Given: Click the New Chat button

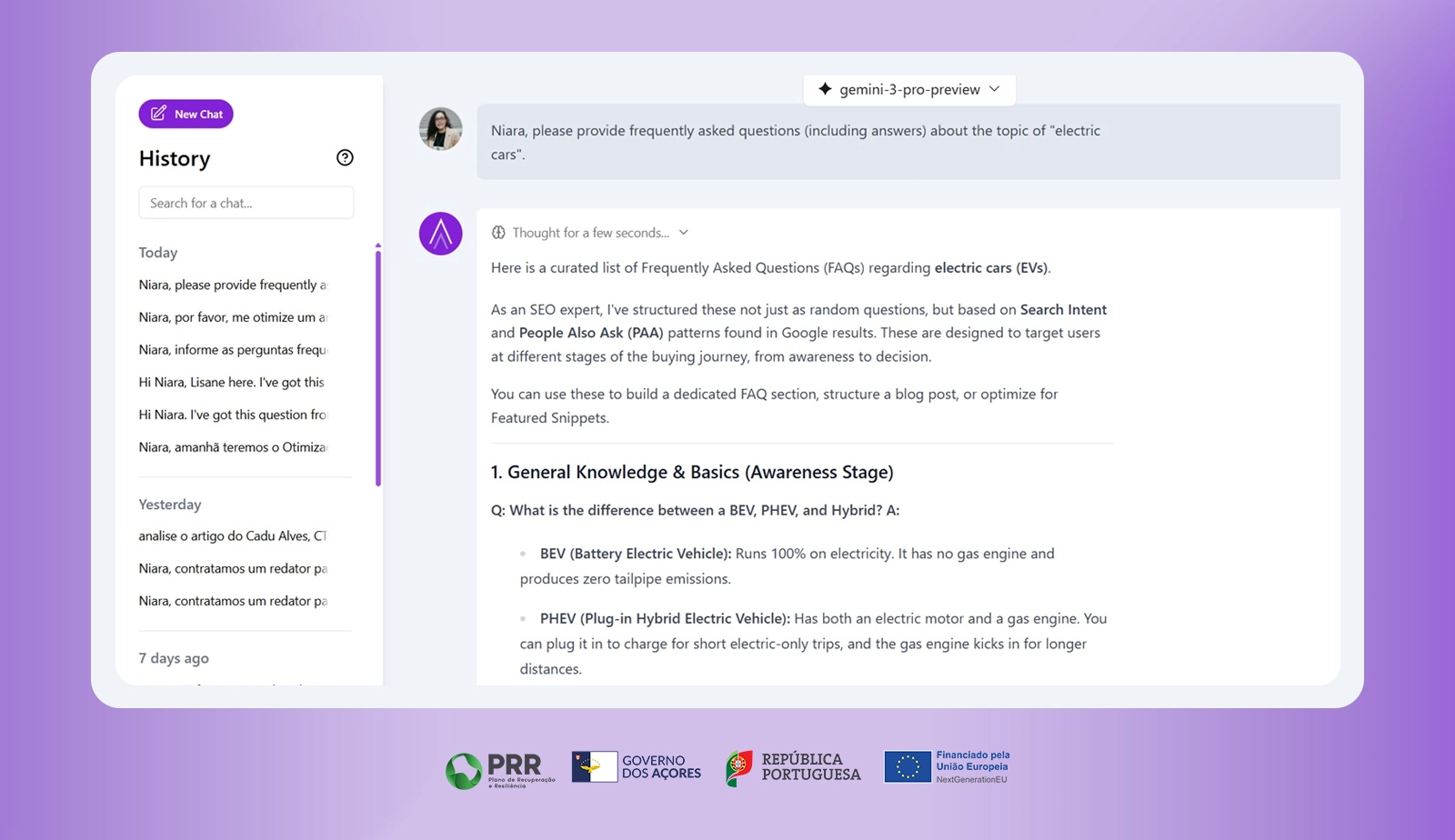Looking at the screenshot, I should pyautogui.click(x=186, y=114).
